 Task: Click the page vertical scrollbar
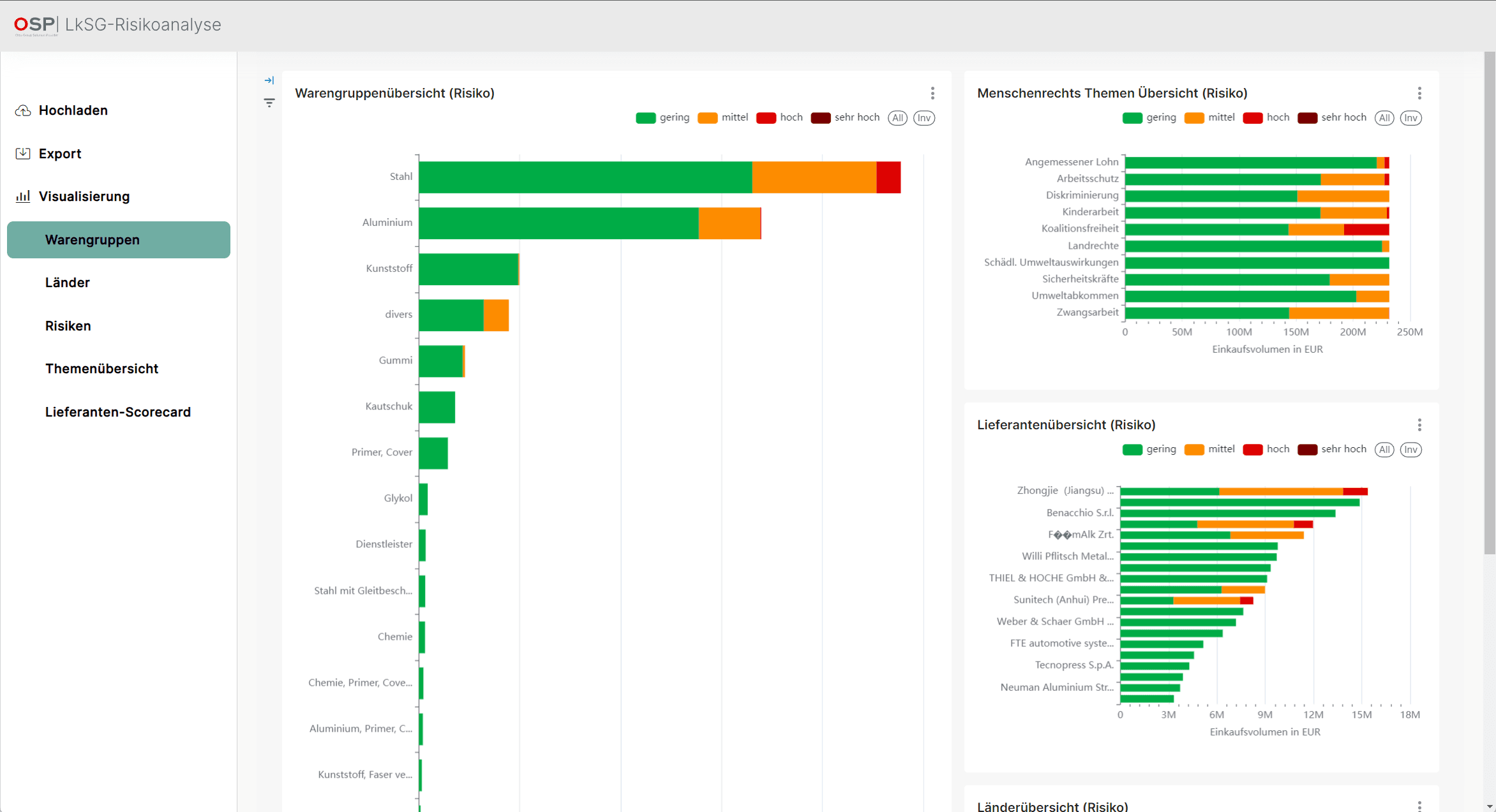[x=1490, y=303]
